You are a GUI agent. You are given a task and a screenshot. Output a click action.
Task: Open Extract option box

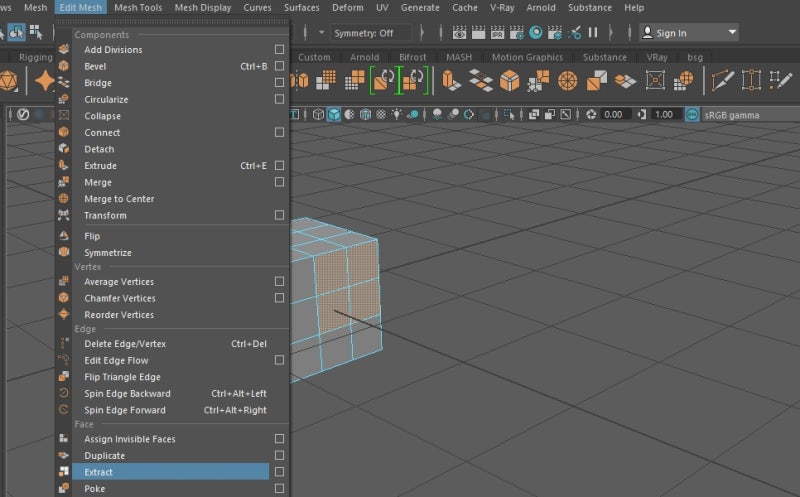point(279,471)
